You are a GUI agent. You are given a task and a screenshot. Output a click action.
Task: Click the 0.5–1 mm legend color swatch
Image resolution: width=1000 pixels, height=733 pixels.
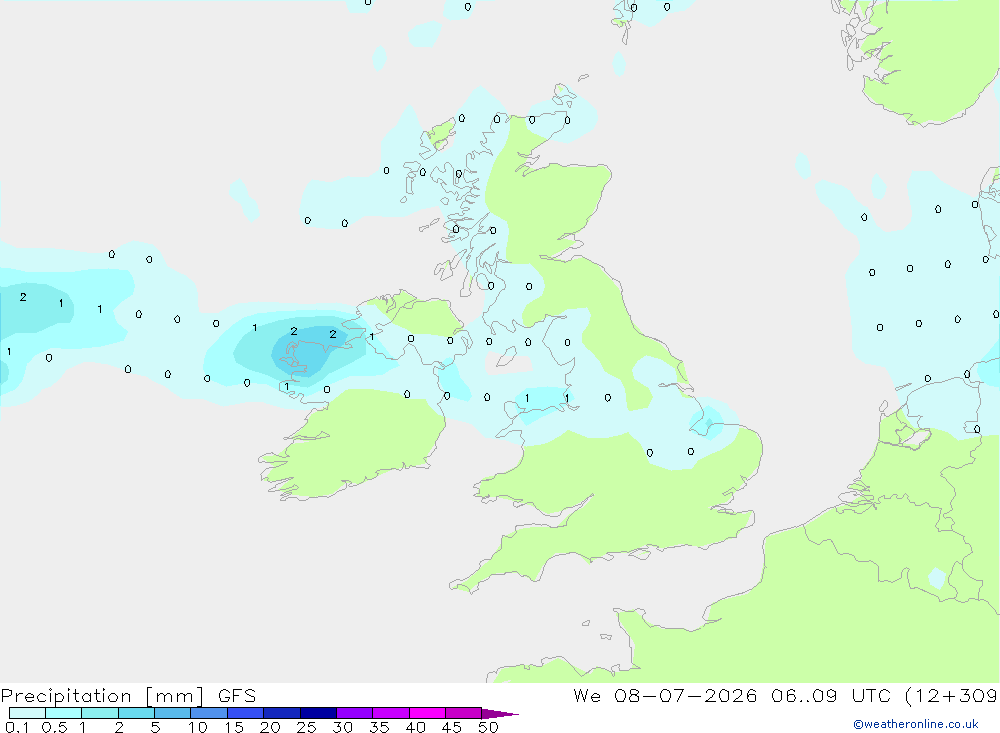click(64, 713)
